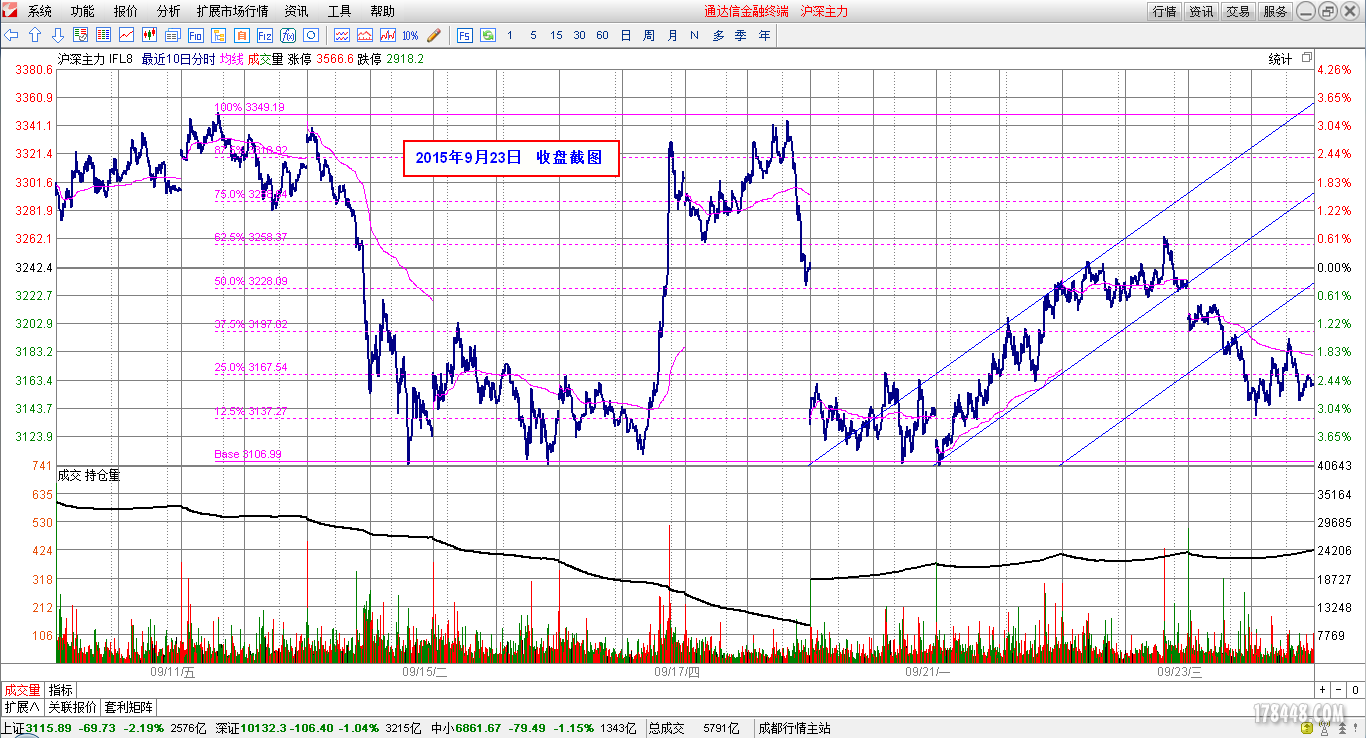
Task: Click the down arrow toolbar icon
Action: tap(58, 35)
